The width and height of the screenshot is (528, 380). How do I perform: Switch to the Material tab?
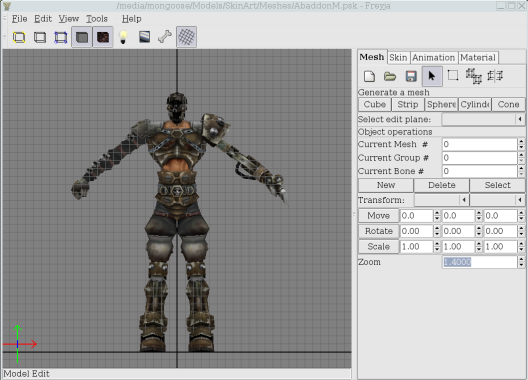[x=477, y=58]
